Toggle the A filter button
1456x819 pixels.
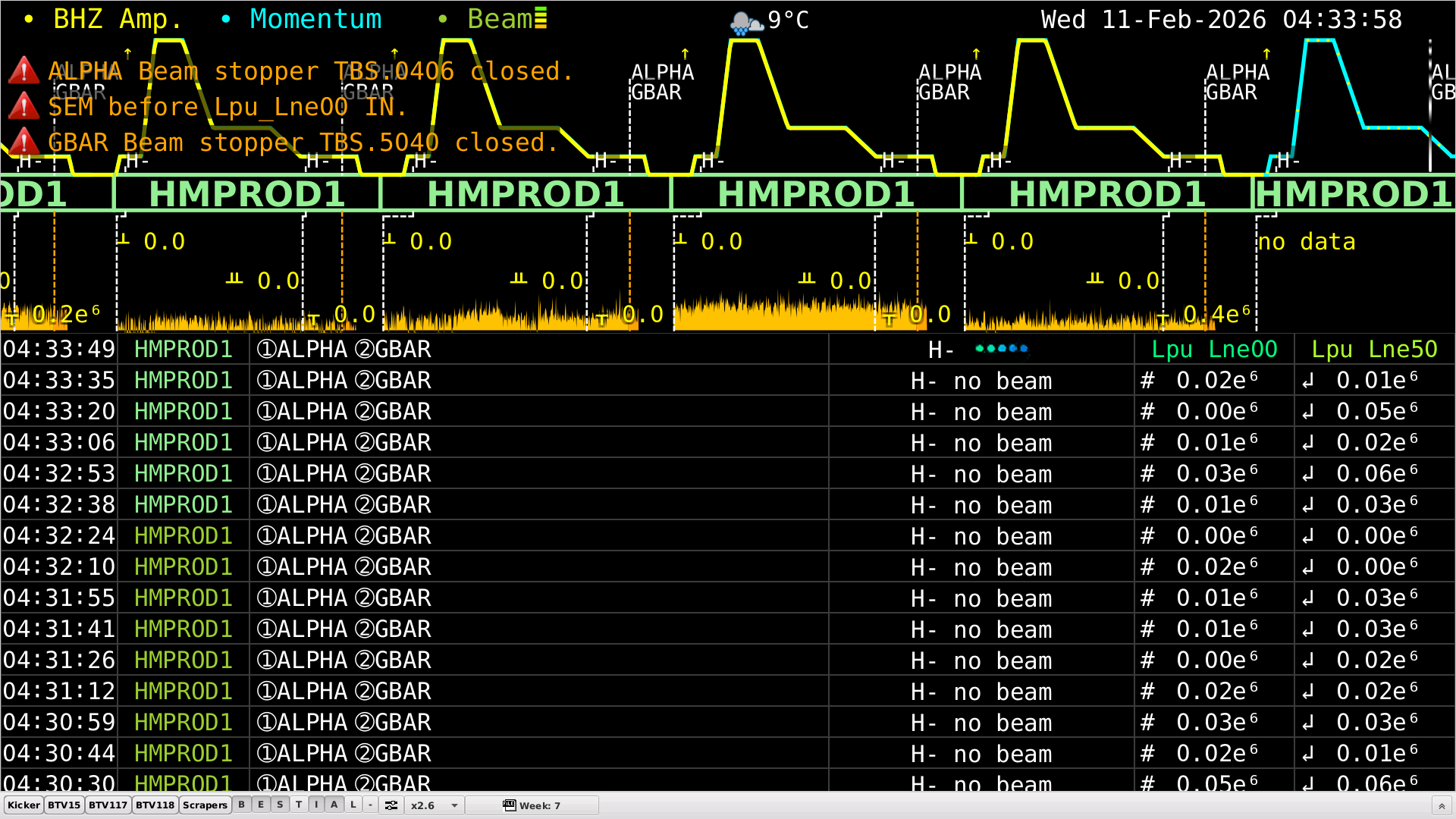click(x=334, y=805)
